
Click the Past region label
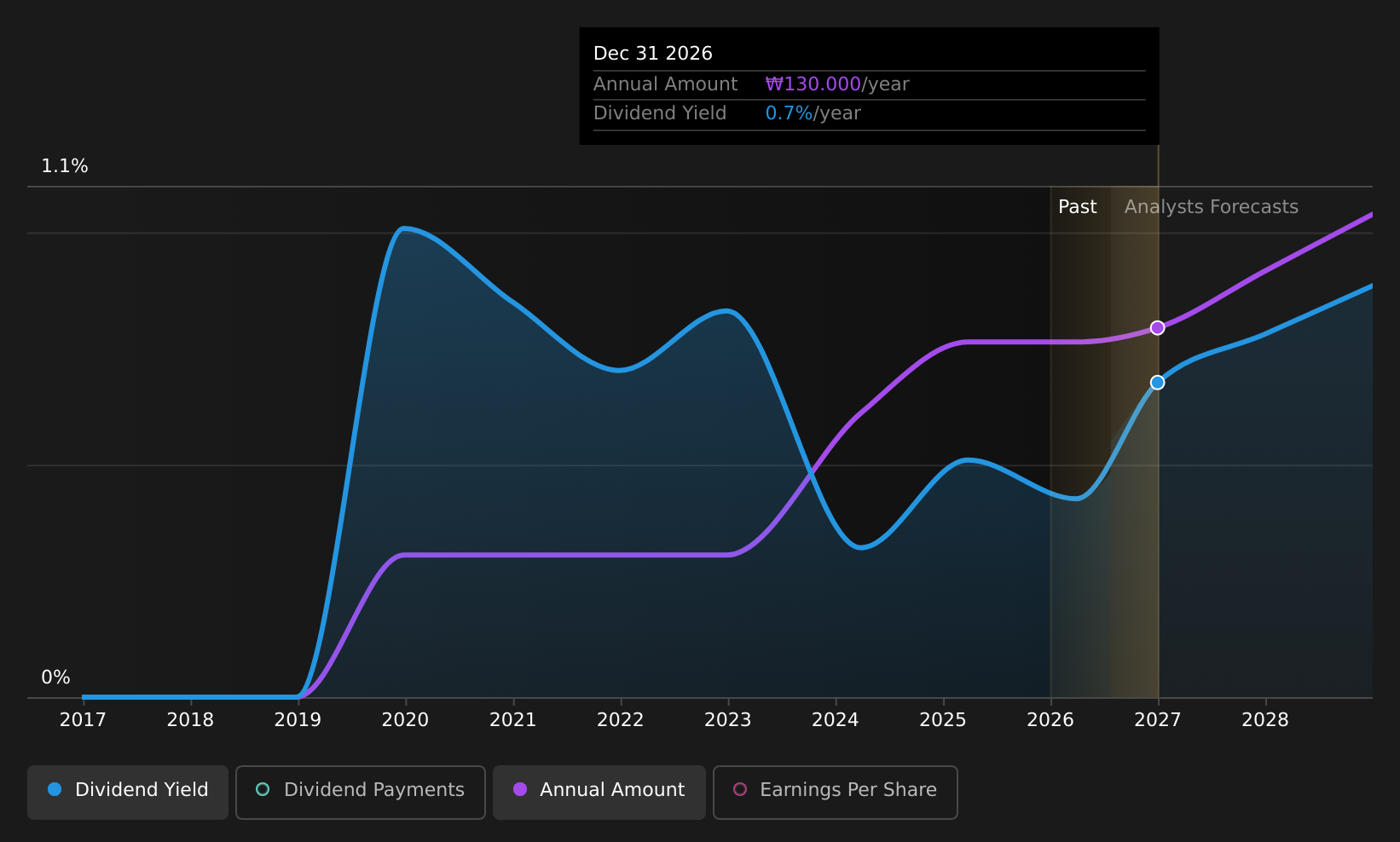[x=1078, y=207]
